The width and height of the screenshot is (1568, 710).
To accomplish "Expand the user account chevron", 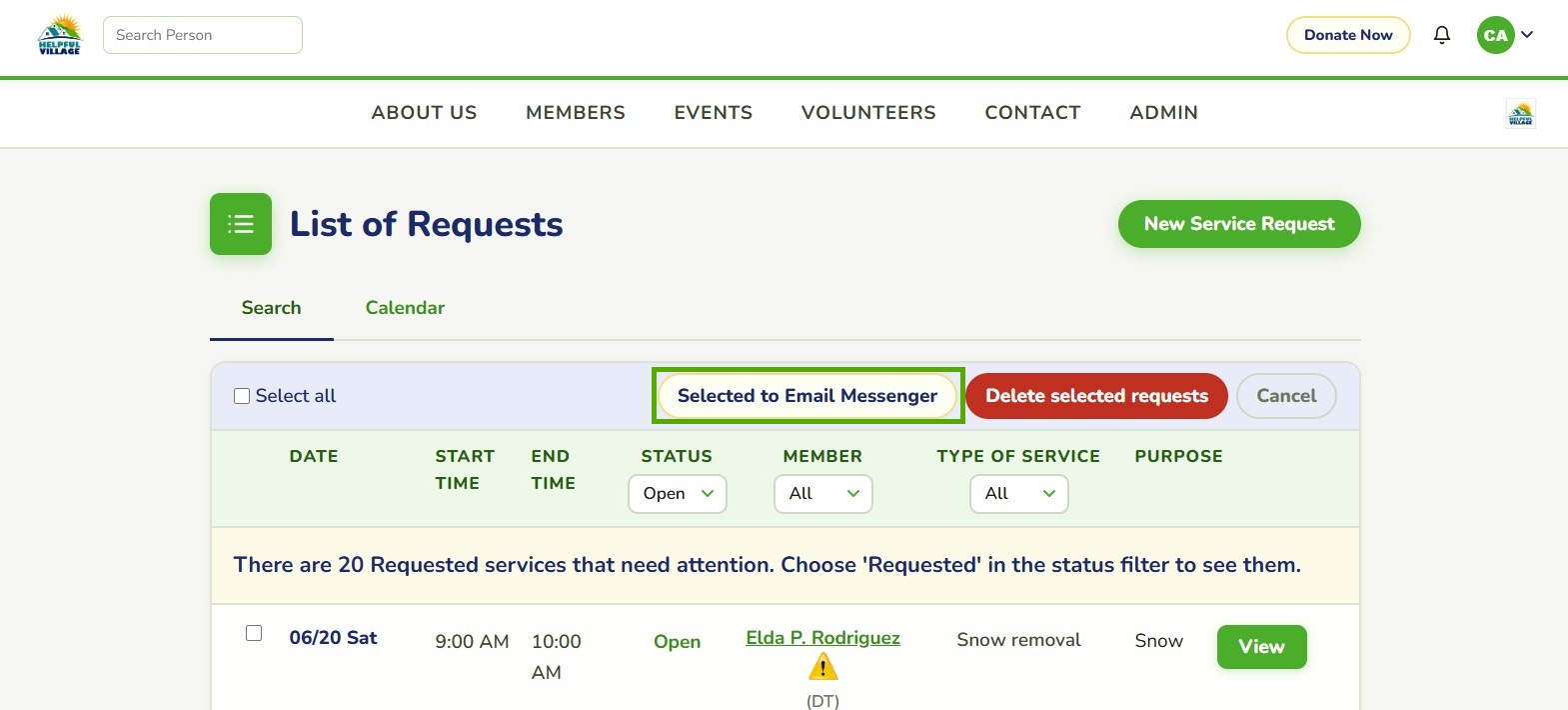I will coord(1527,35).
